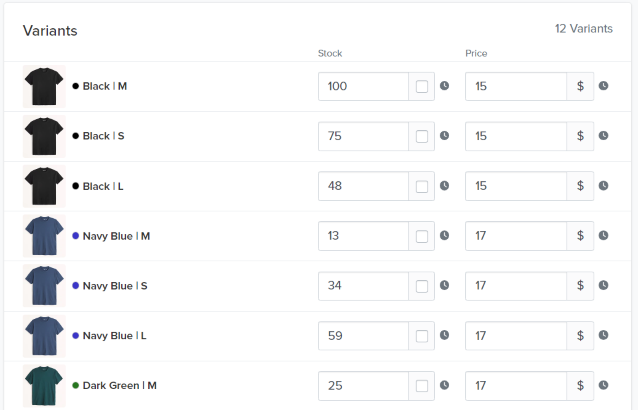Click the Black | M variant name
This screenshot has height=410, width=638.
pyautogui.click(x=105, y=86)
